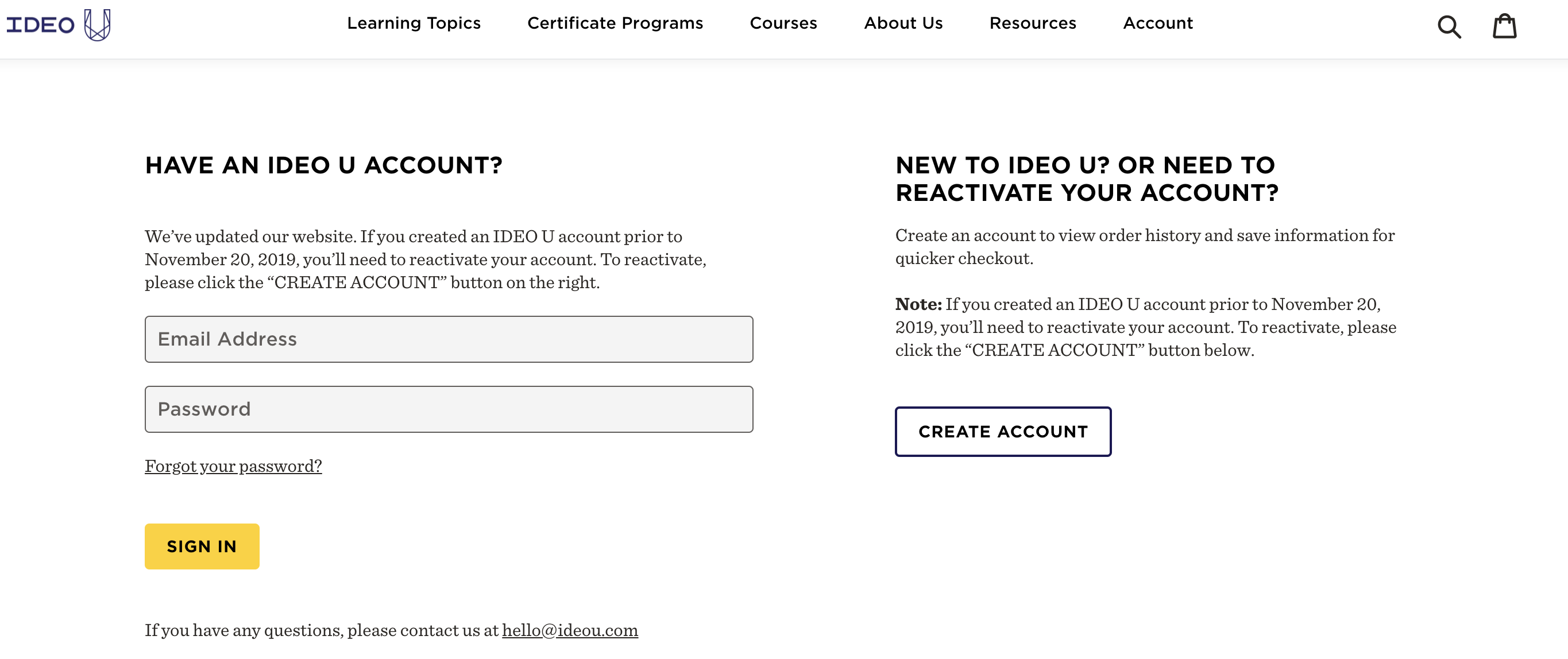Open the About Us menu
Screen dimensions: 1568x659
(x=903, y=23)
